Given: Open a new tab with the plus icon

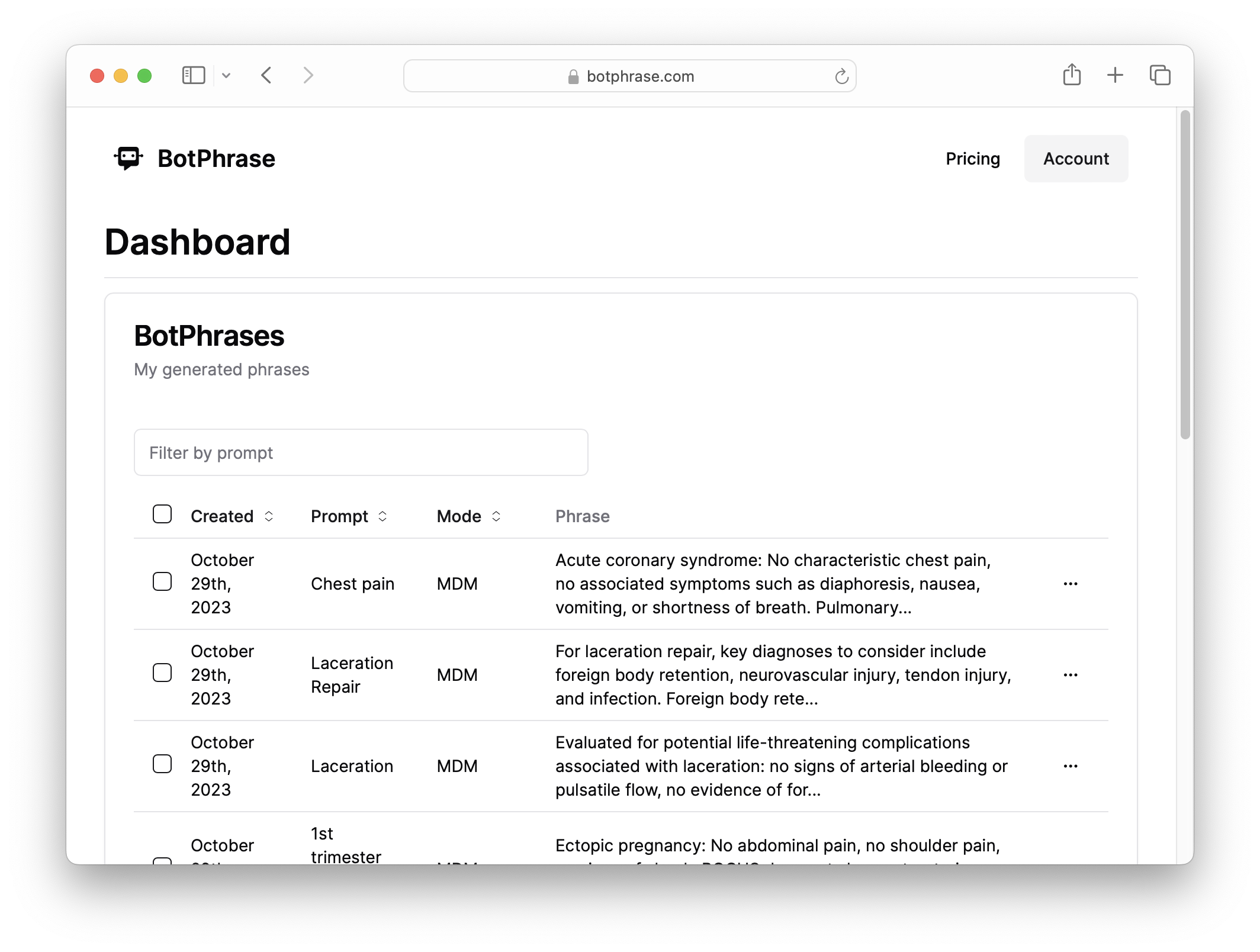Looking at the screenshot, I should pyautogui.click(x=1115, y=75).
